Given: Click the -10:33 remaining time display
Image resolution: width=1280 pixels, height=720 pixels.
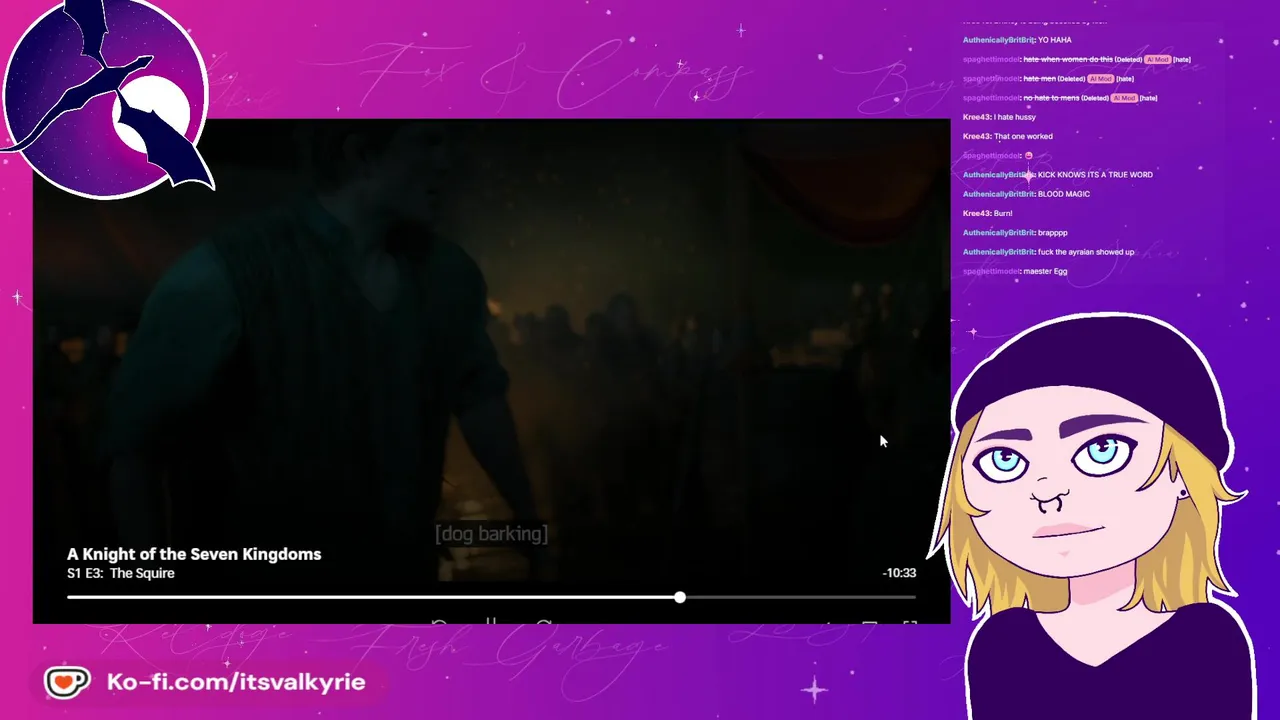Looking at the screenshot, I should point(899,573).
